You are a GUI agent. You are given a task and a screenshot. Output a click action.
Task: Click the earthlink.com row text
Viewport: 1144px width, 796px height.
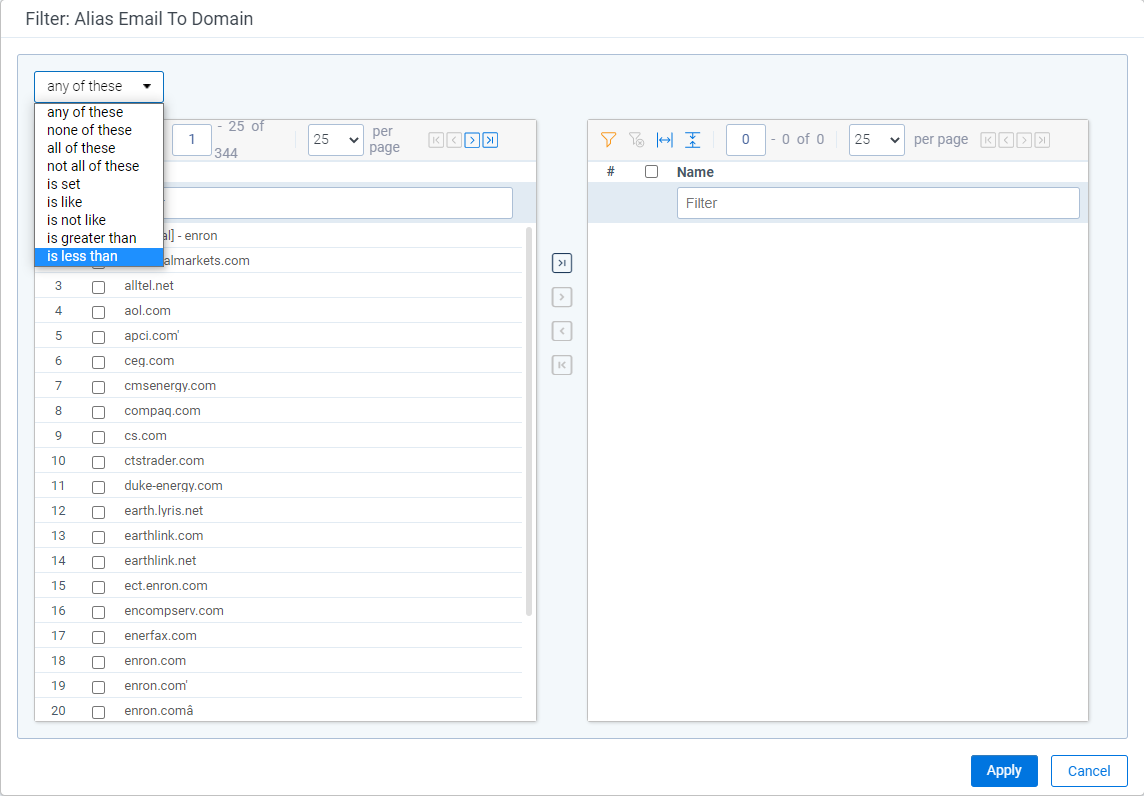(x=163, y=536)
